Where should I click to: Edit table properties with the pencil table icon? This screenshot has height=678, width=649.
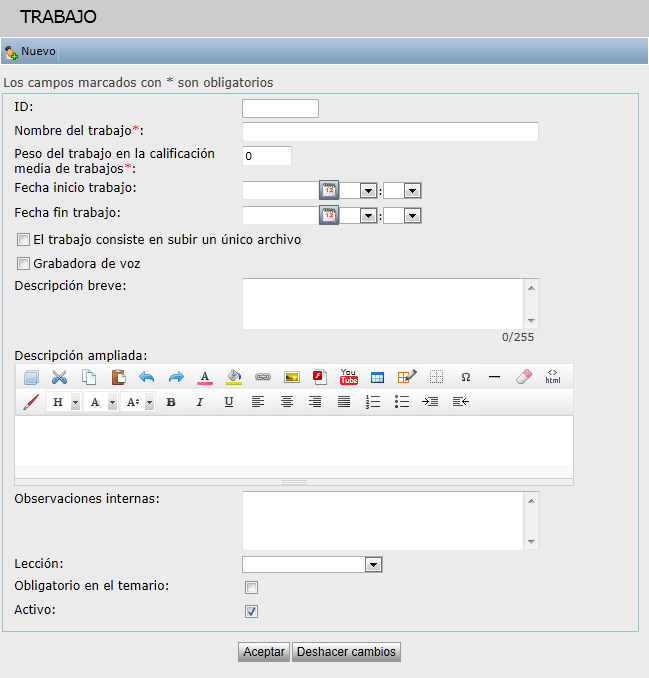(407, 377)
